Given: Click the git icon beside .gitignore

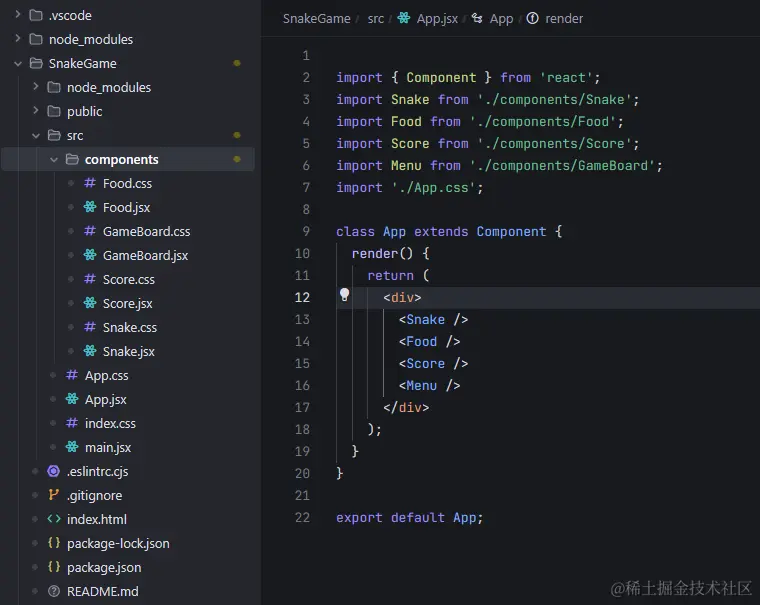Looking at the screenshot, I should 54,495.
